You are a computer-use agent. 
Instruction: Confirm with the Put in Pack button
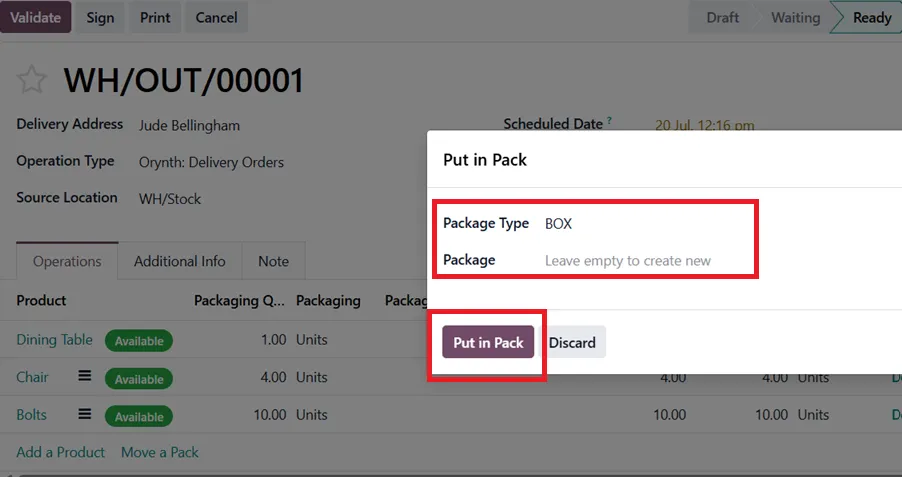point(488,342)
